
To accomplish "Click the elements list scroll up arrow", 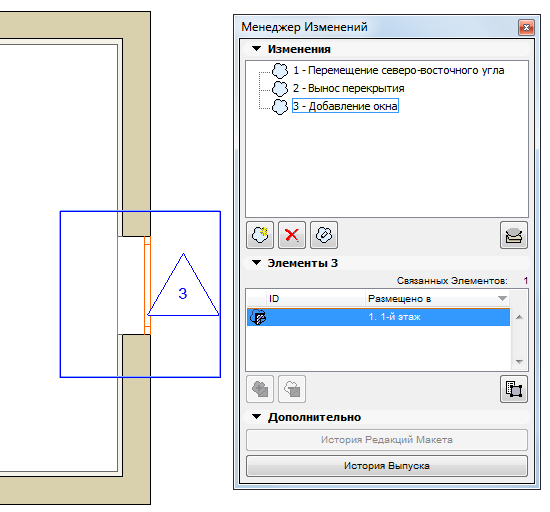I will 519,317.
